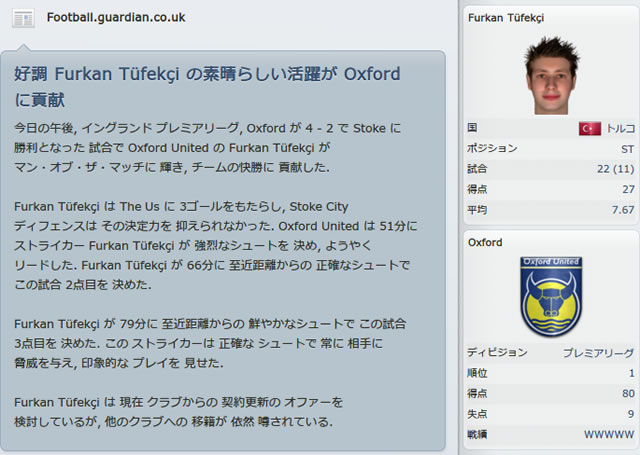Click the goals conceded value 9

[x=631, y=414]
